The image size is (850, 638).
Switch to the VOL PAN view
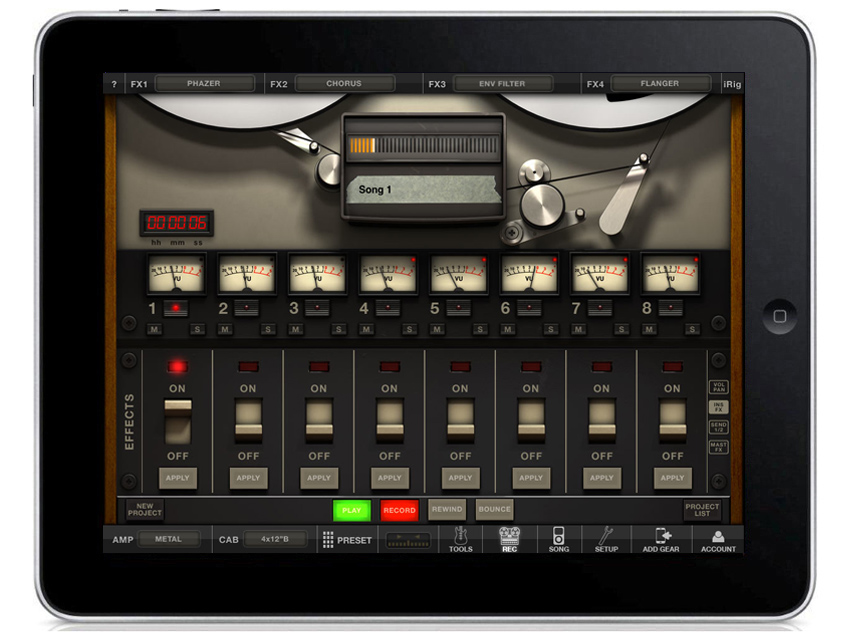coord(719,386)
